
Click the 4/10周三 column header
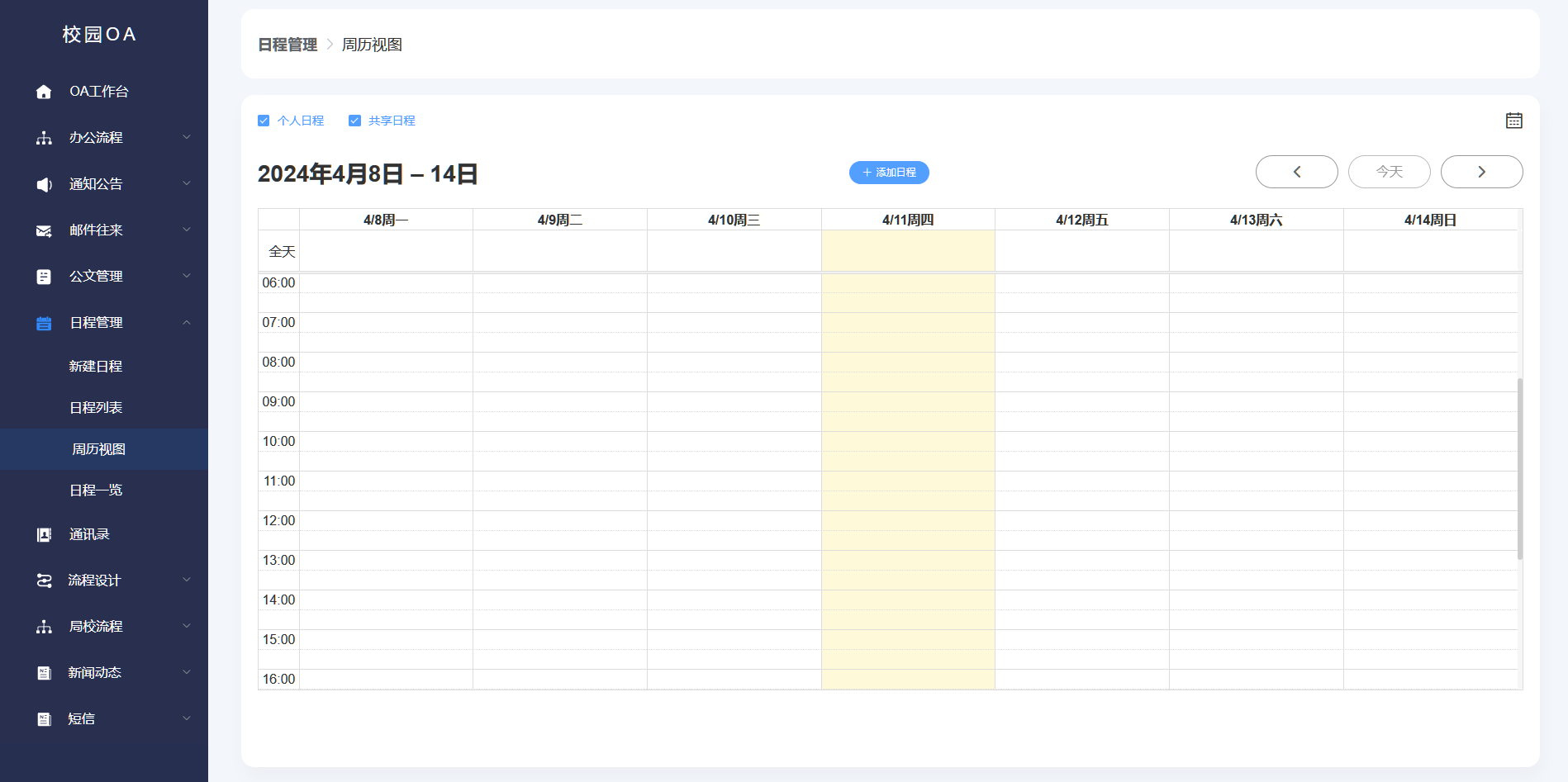tap(734, 220)
